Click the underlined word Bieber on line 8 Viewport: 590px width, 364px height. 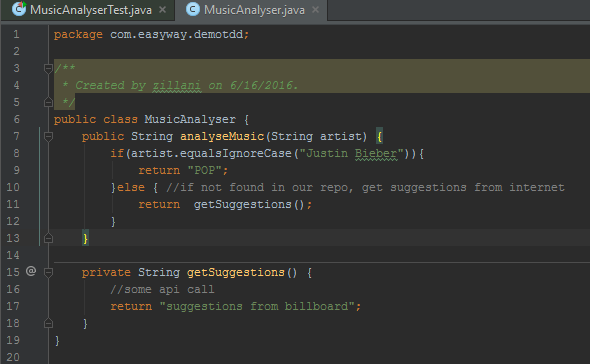pos(376,154)
